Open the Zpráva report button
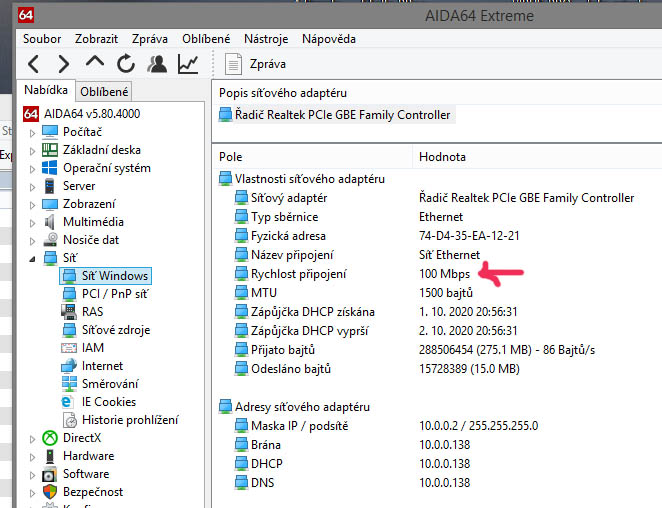This screenshot has width=662, height=508. click(x=255, y=64)
